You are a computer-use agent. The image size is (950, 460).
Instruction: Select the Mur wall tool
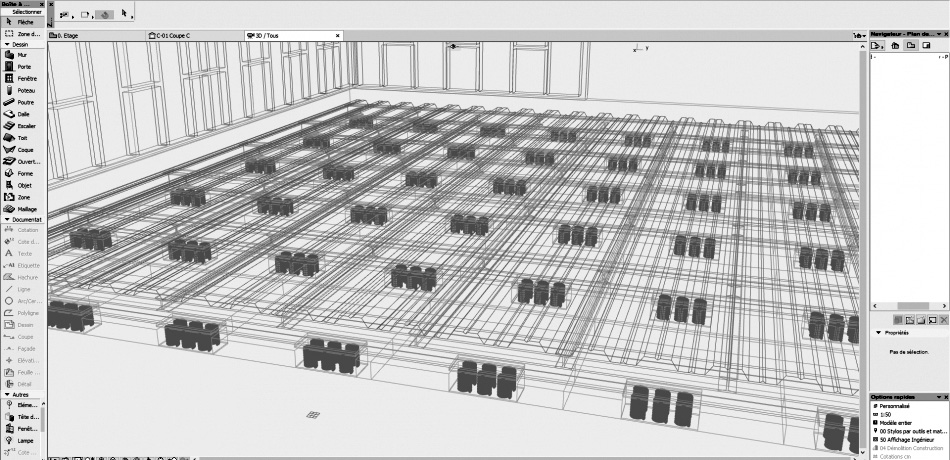point(22,55)
